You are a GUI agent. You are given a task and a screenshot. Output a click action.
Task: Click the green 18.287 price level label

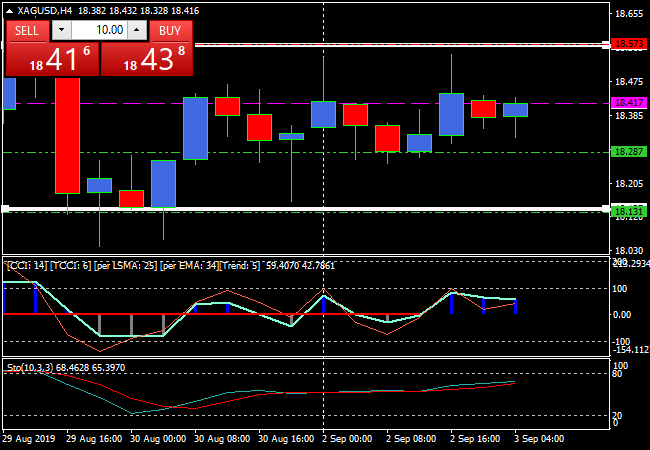pyautogui.click(x=628, y=152)
